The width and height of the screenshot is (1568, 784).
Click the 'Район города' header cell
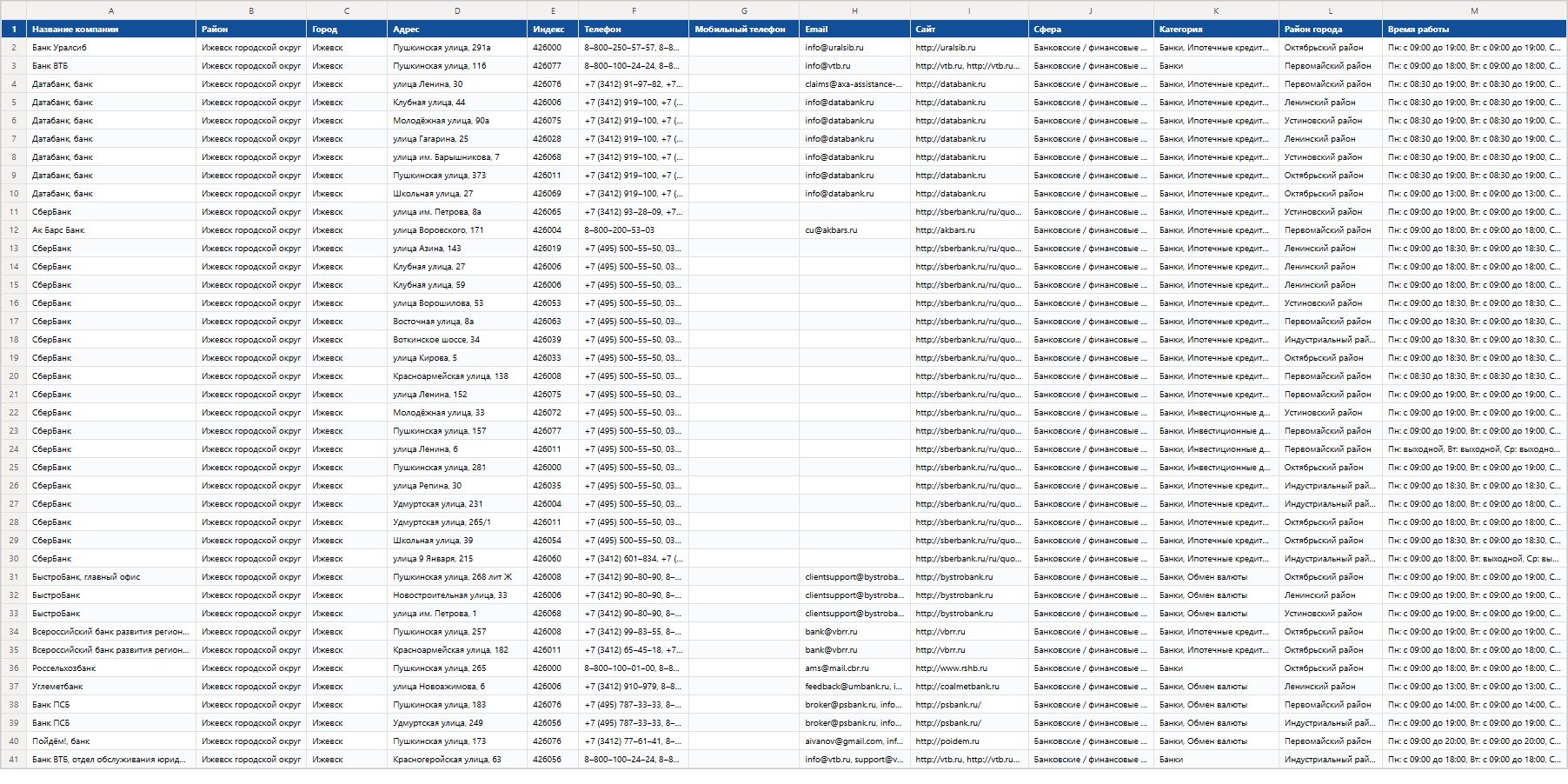pyautogui.click(x=1331, y=30)
